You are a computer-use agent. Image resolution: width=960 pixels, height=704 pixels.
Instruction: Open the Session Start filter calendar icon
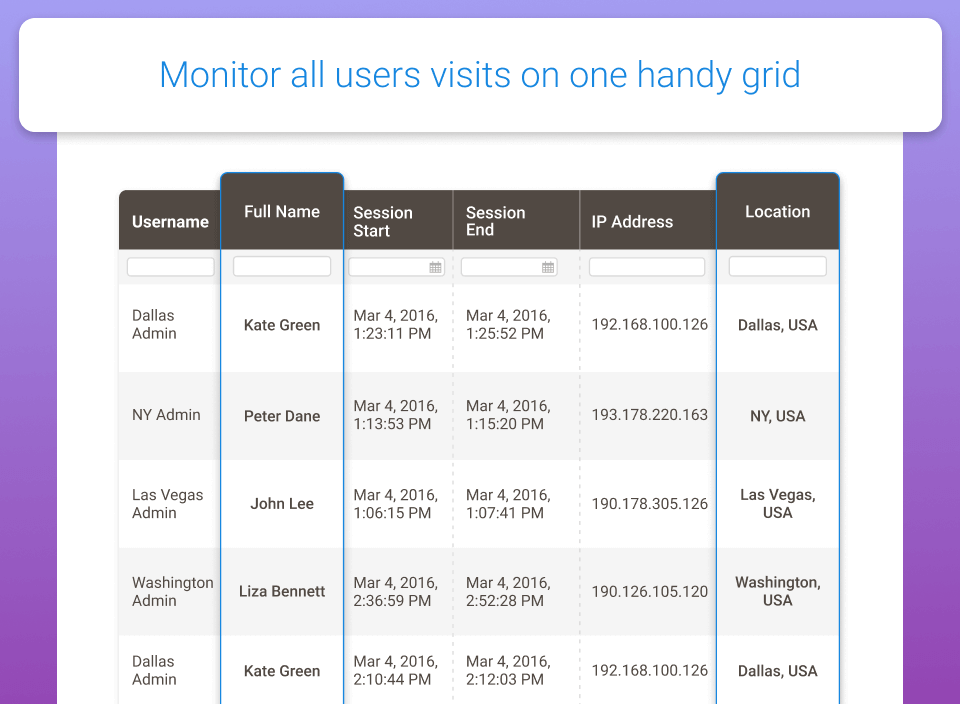click(435, 267)
